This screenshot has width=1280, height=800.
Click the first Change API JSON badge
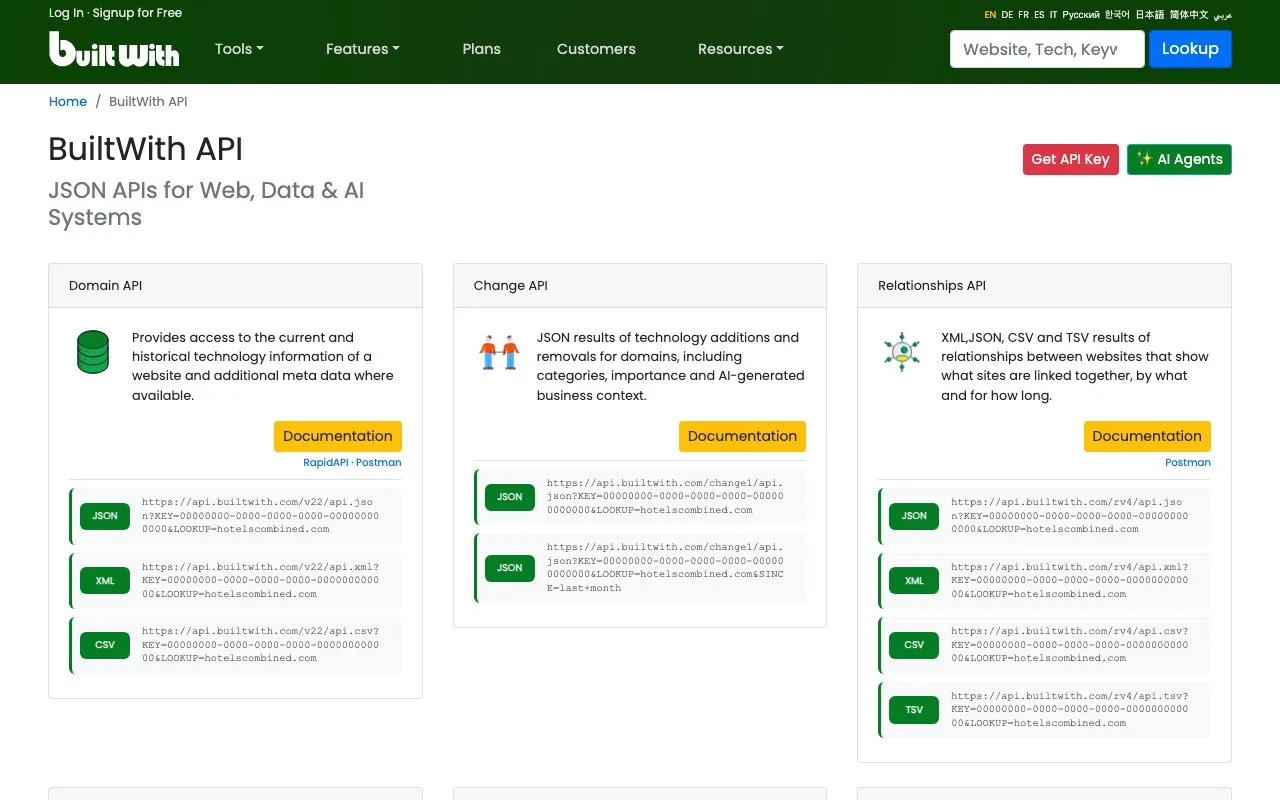(x=510, y=496)
